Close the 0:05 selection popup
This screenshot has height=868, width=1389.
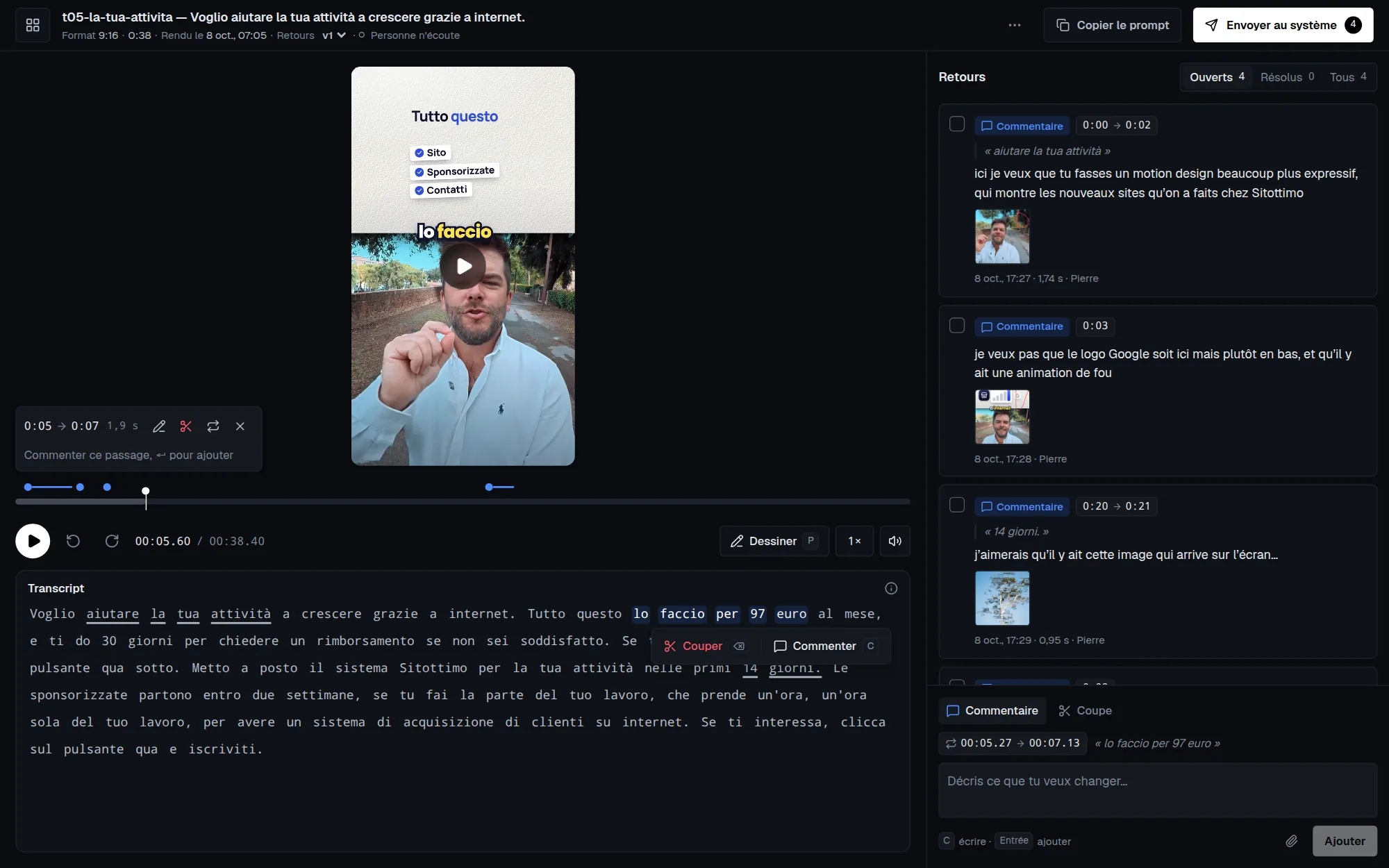point(240,426)
